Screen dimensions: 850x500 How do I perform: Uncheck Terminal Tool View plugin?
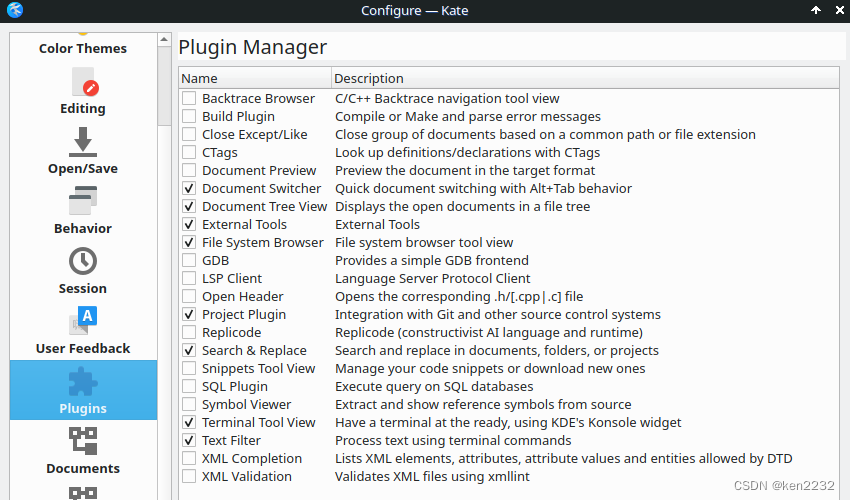click(189, 422)
